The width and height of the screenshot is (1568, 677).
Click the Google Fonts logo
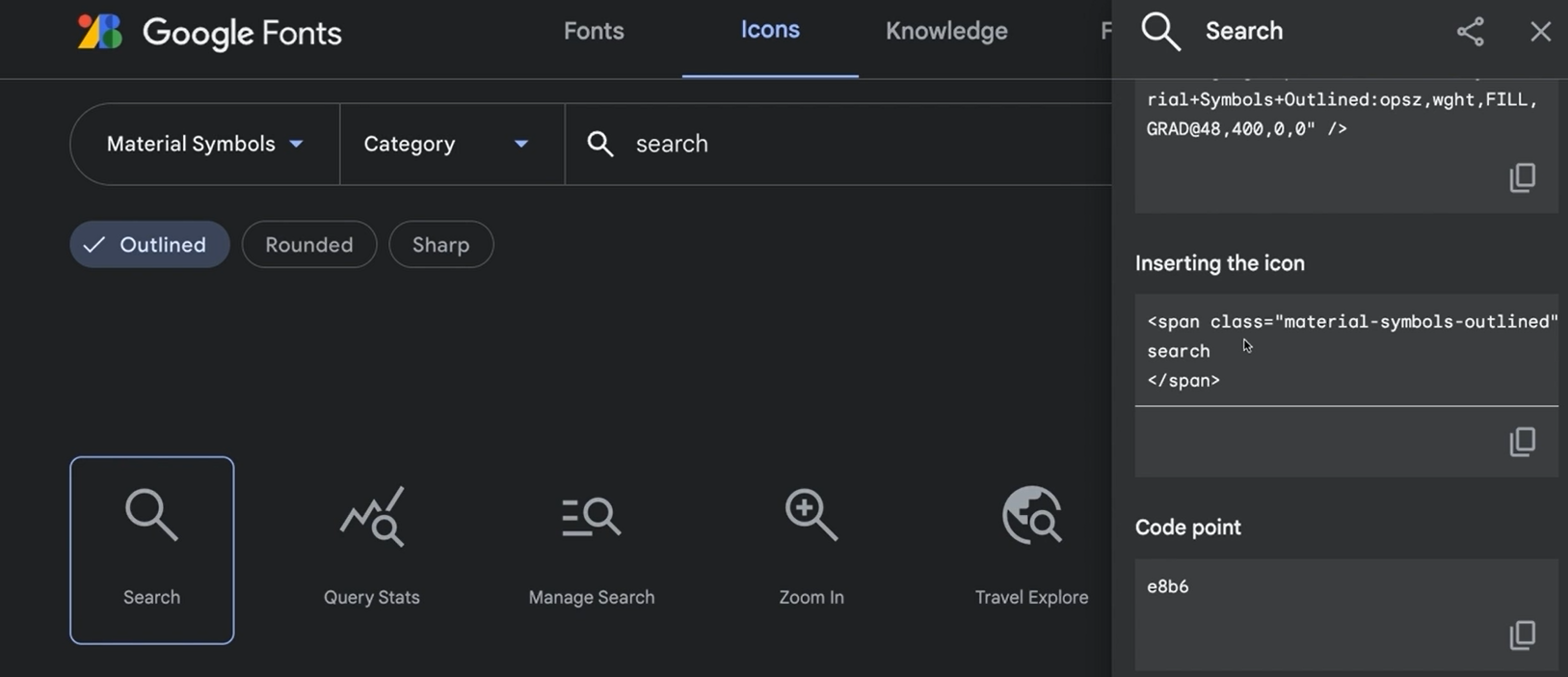pos(209,33)
